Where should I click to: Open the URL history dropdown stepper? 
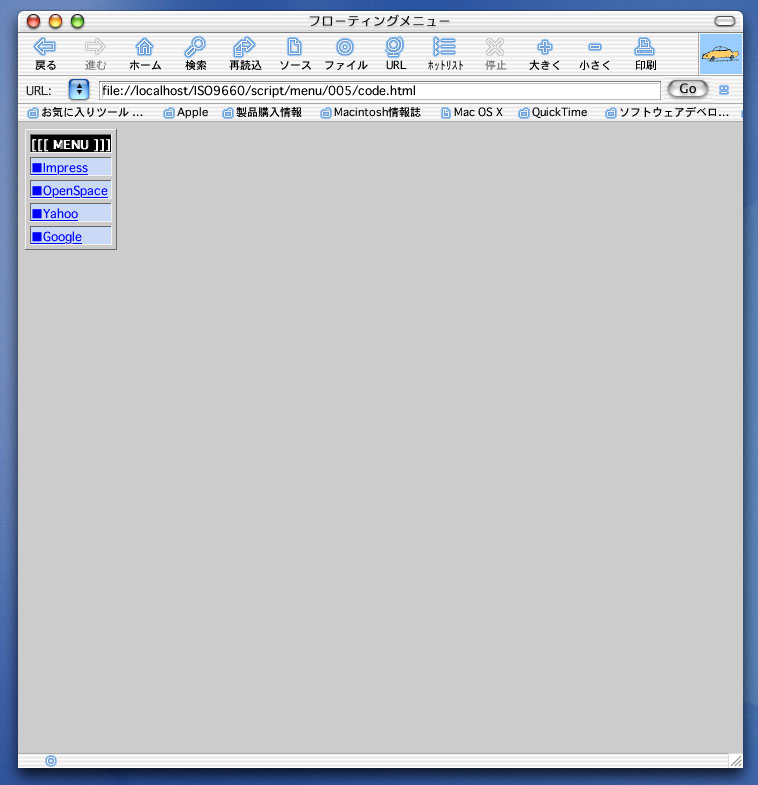click(x=79, y=90)
